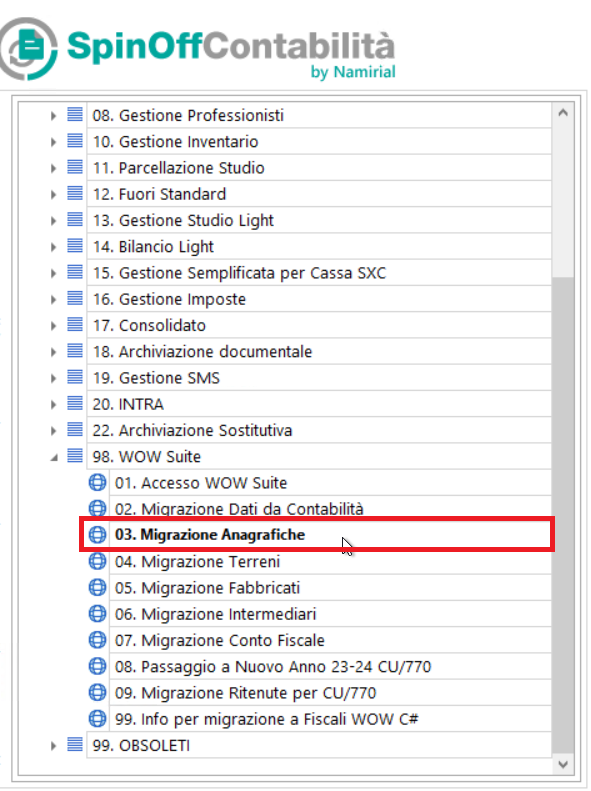Expand 08. Gestione Professionisti node

[53, 116]
